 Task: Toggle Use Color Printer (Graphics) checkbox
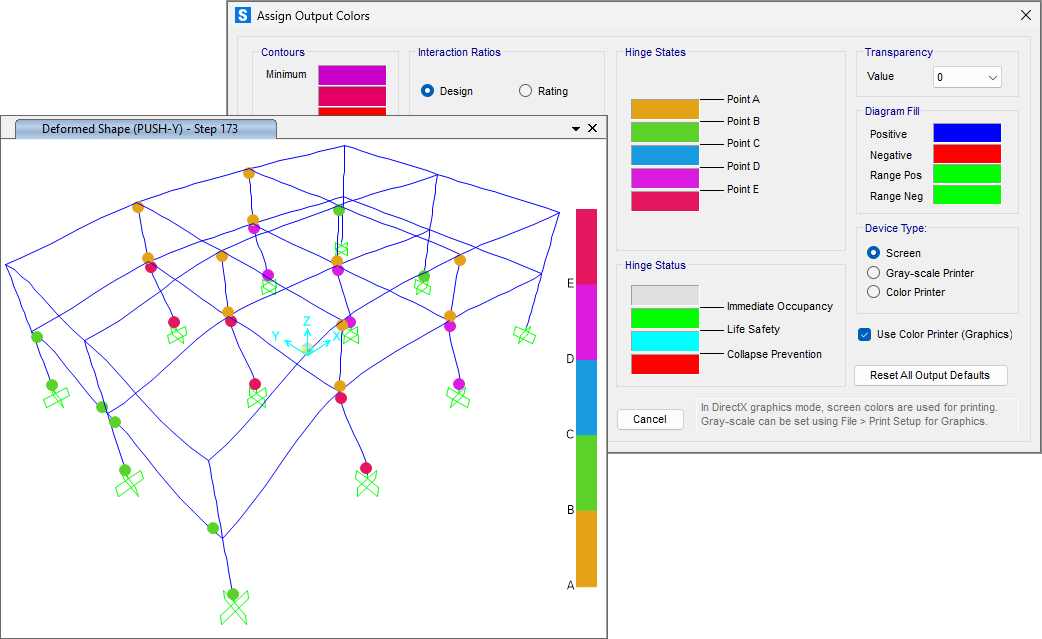tap(864, 334)
